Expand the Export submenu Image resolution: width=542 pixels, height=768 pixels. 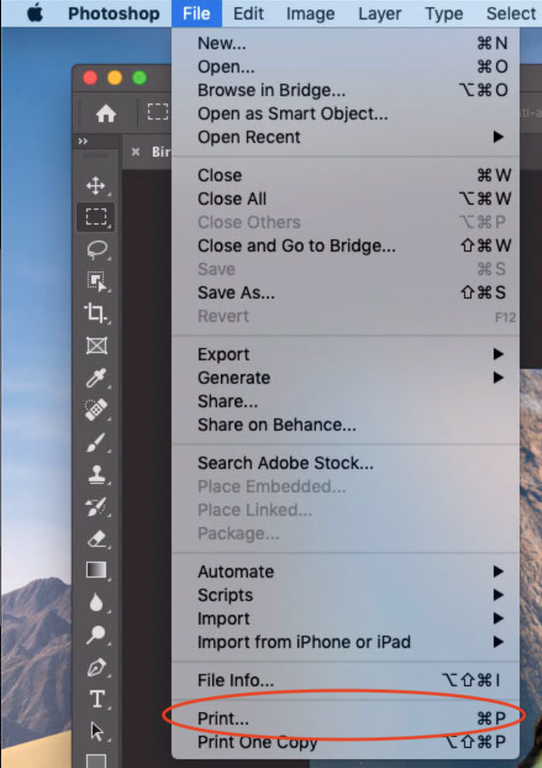pyautogui.click(x=345, y=354)
